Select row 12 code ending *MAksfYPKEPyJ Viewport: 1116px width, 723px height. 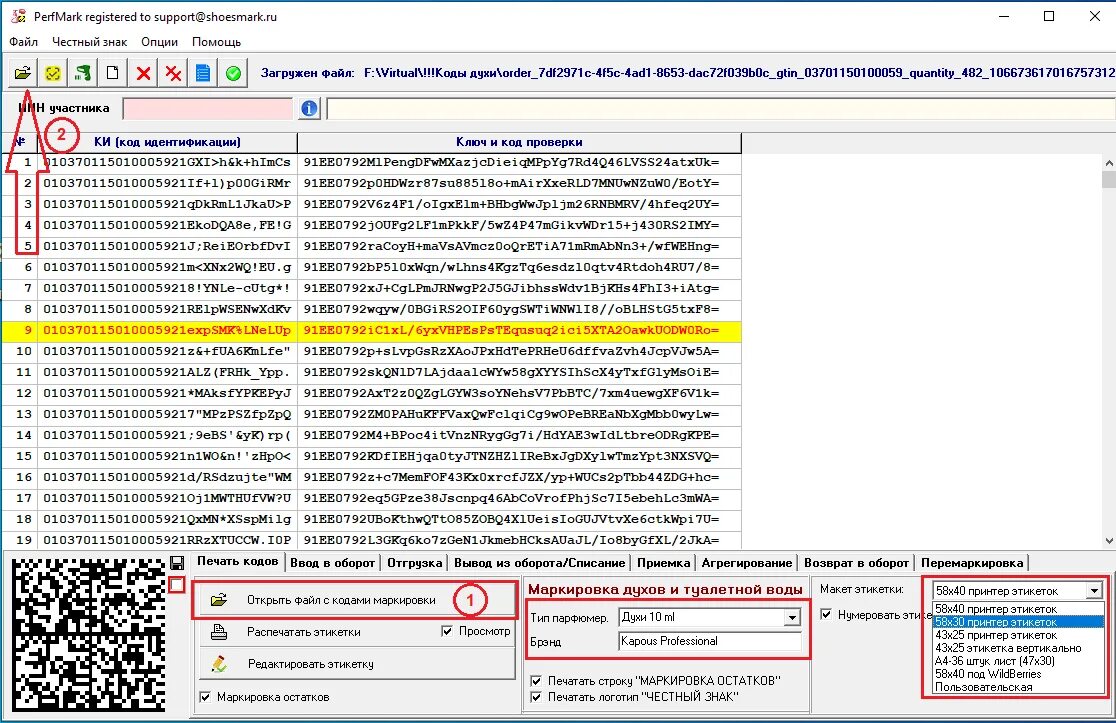click(x=167, y=394)
